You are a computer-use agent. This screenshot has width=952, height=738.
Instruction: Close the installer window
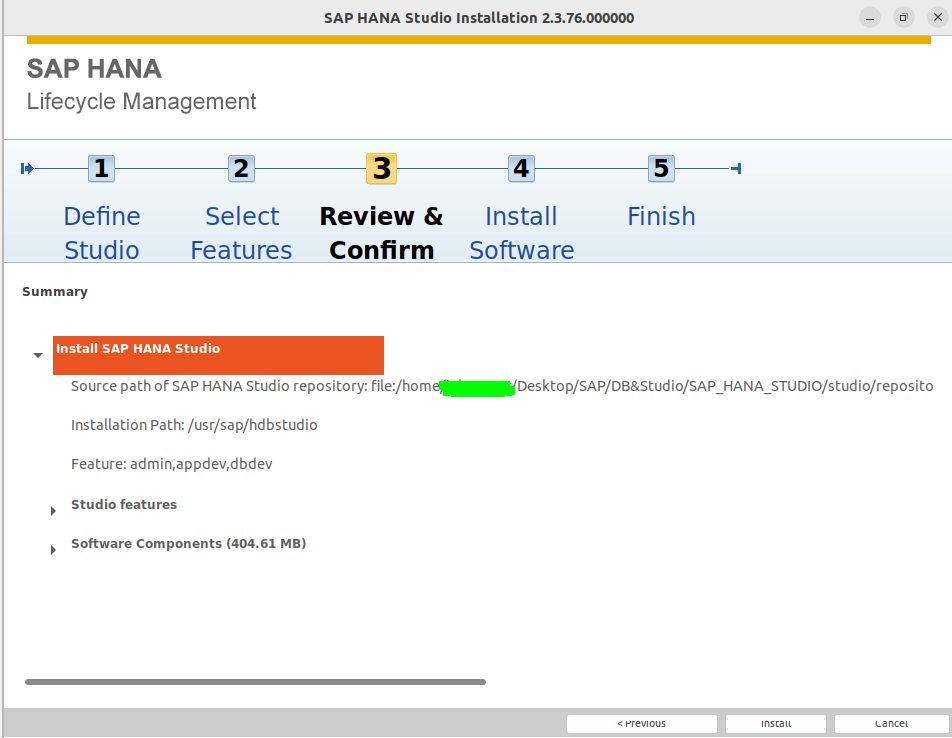pos(937,18)
